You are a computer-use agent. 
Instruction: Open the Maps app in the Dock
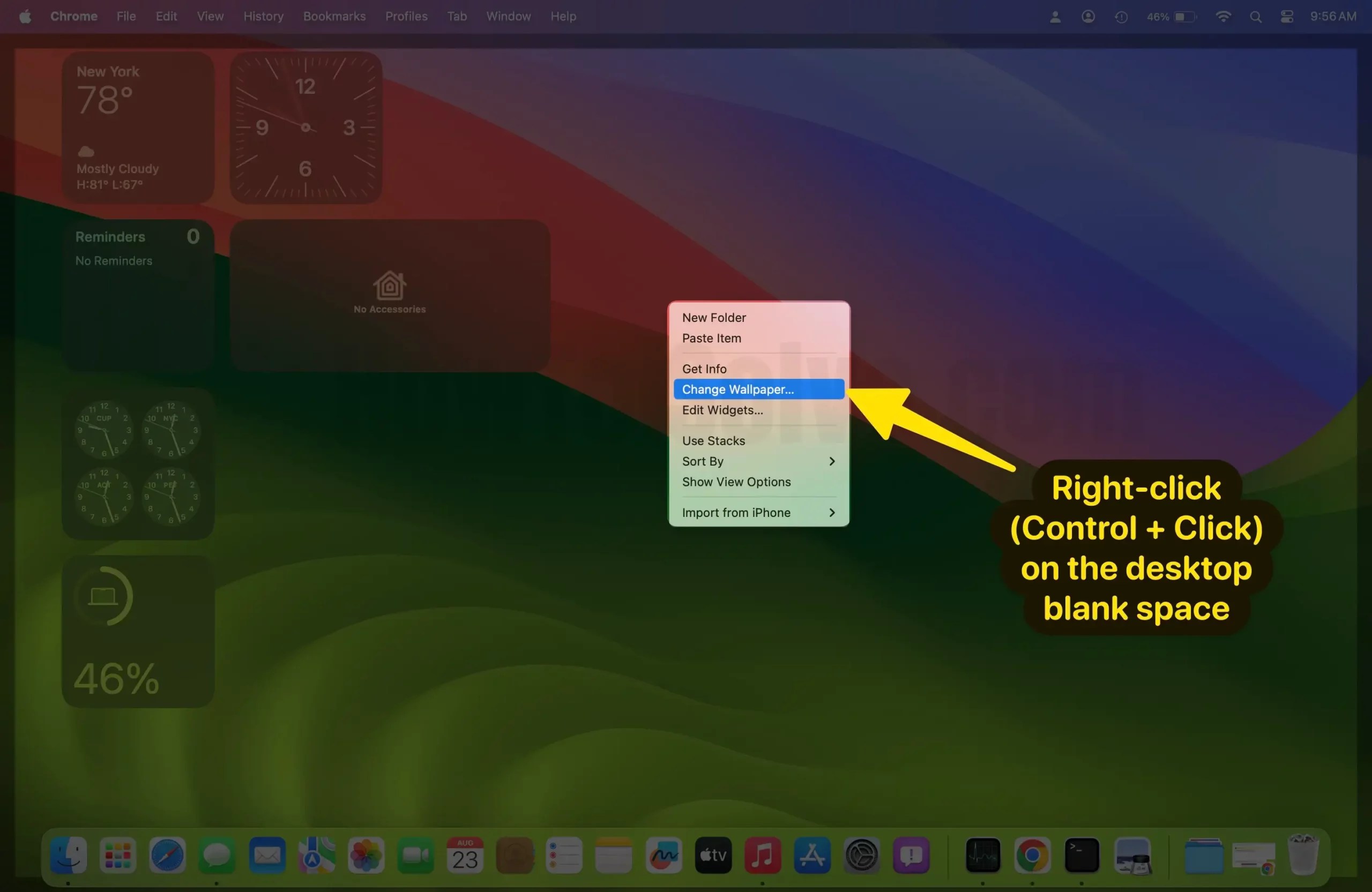click(316, 855)
